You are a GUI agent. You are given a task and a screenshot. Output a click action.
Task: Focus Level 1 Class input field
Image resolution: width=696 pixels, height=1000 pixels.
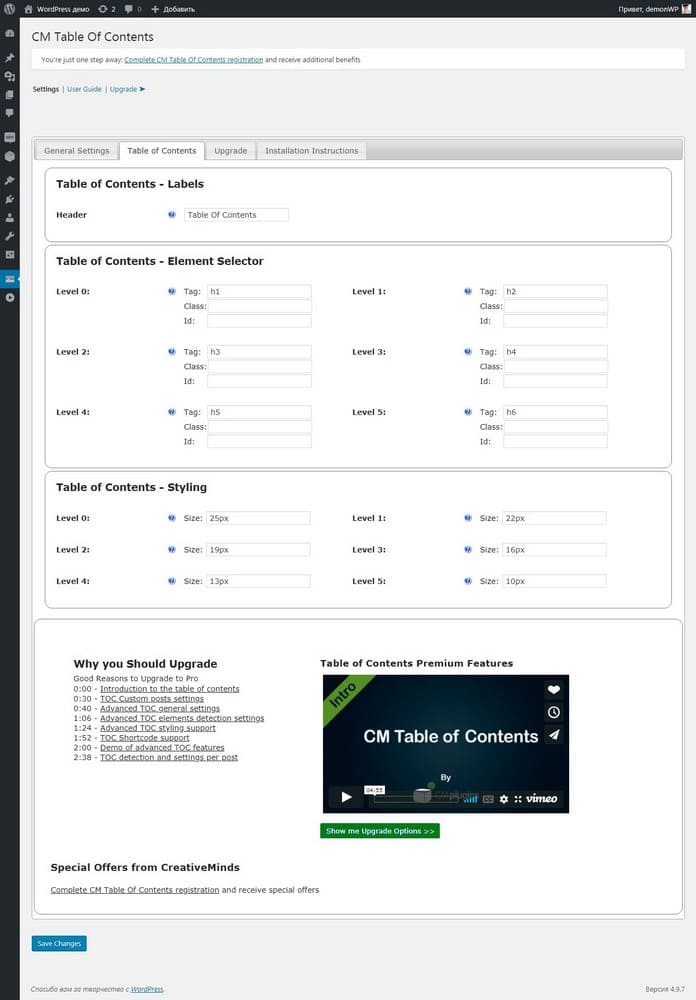555,306
